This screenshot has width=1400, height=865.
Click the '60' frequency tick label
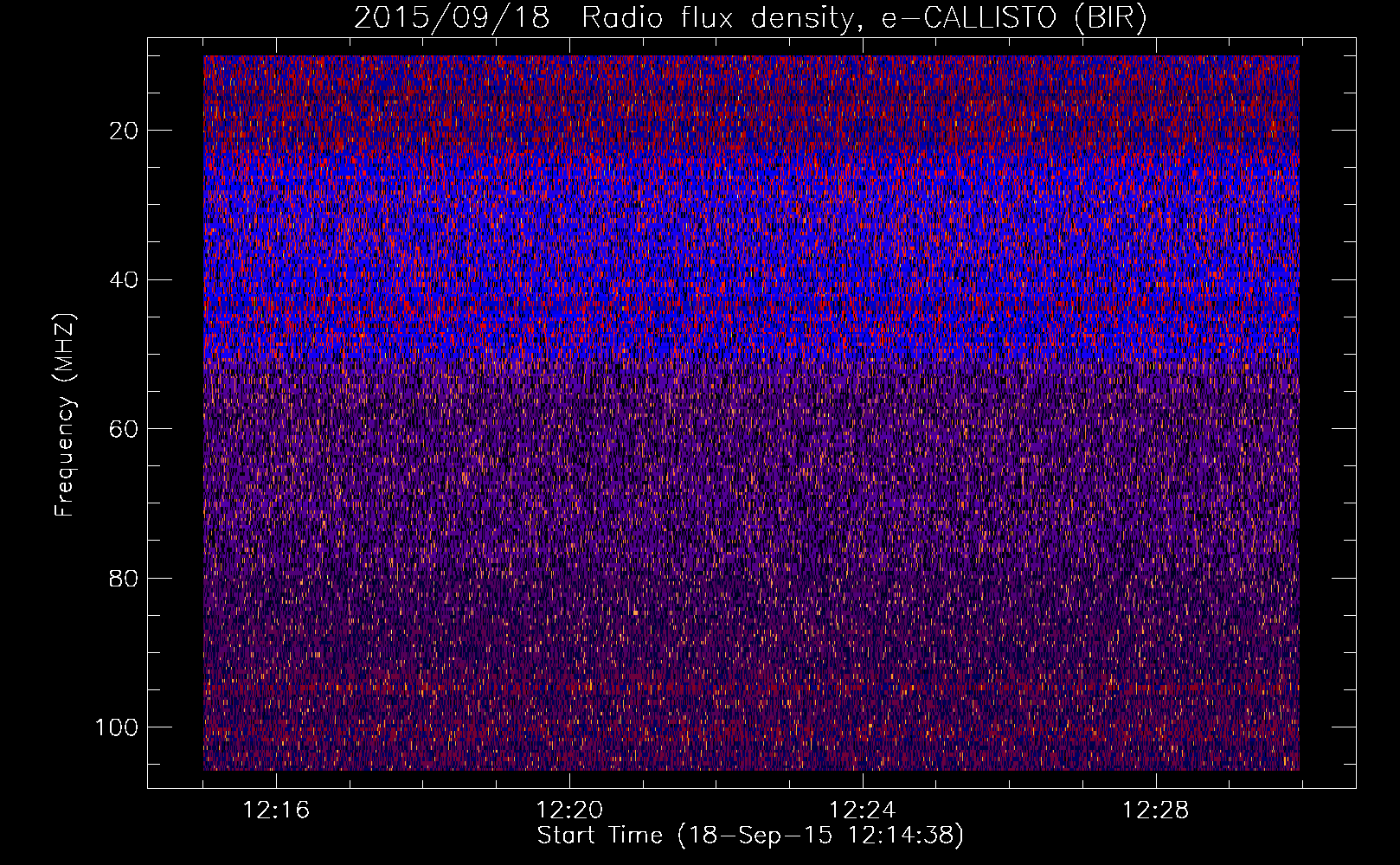coord(124,429)
